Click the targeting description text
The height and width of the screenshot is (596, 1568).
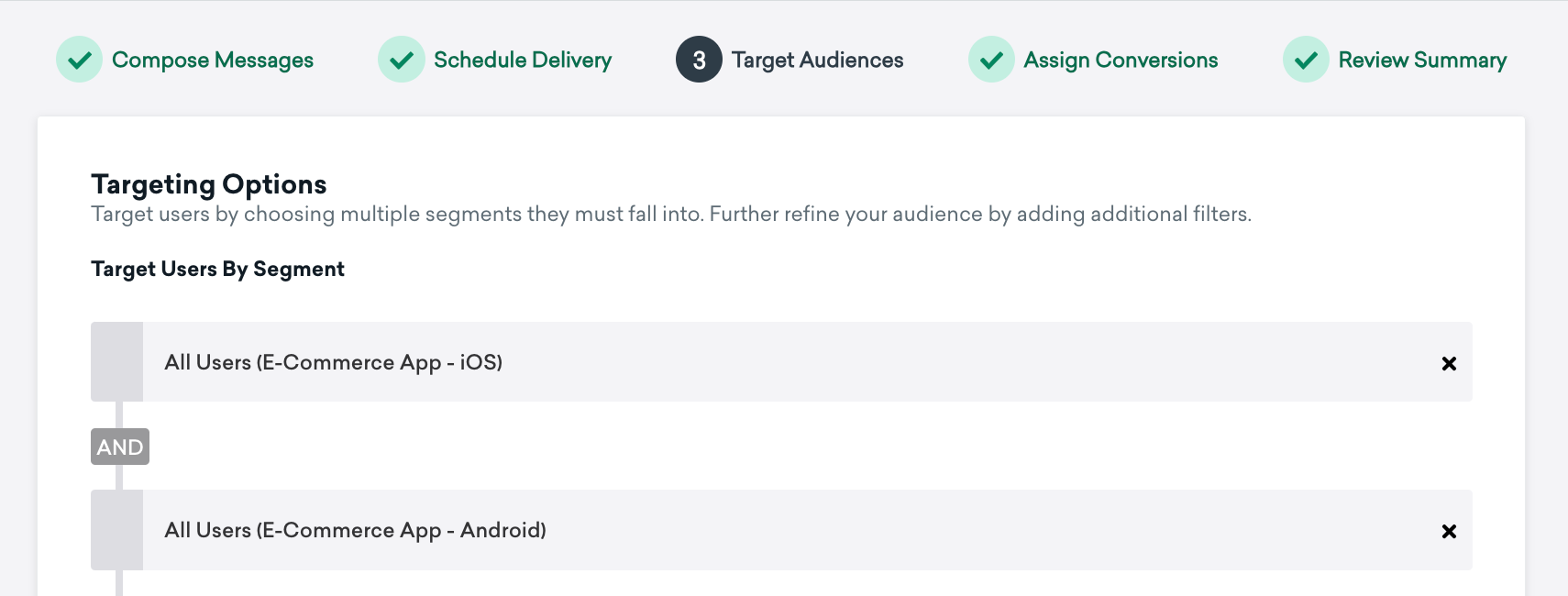[x=670, y=215]
